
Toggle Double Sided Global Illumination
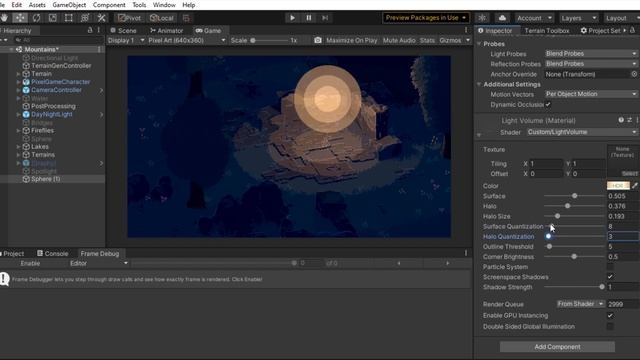pyautogui.click(x=610, y=327)
